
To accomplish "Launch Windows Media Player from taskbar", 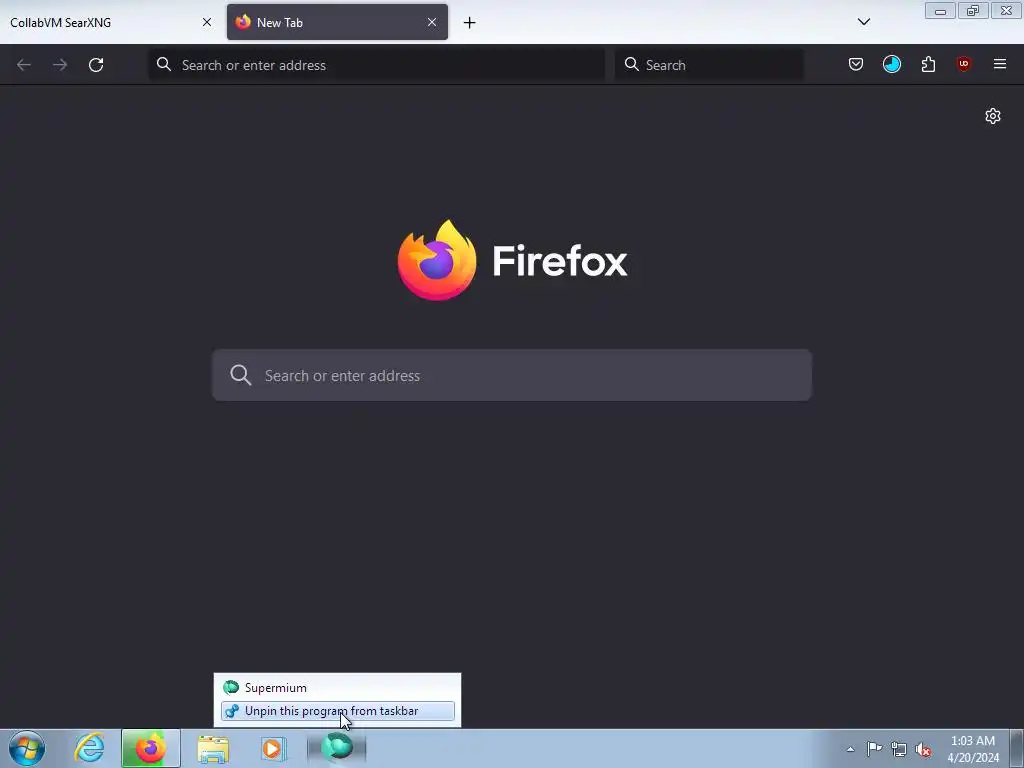I will tap(273, 748).
